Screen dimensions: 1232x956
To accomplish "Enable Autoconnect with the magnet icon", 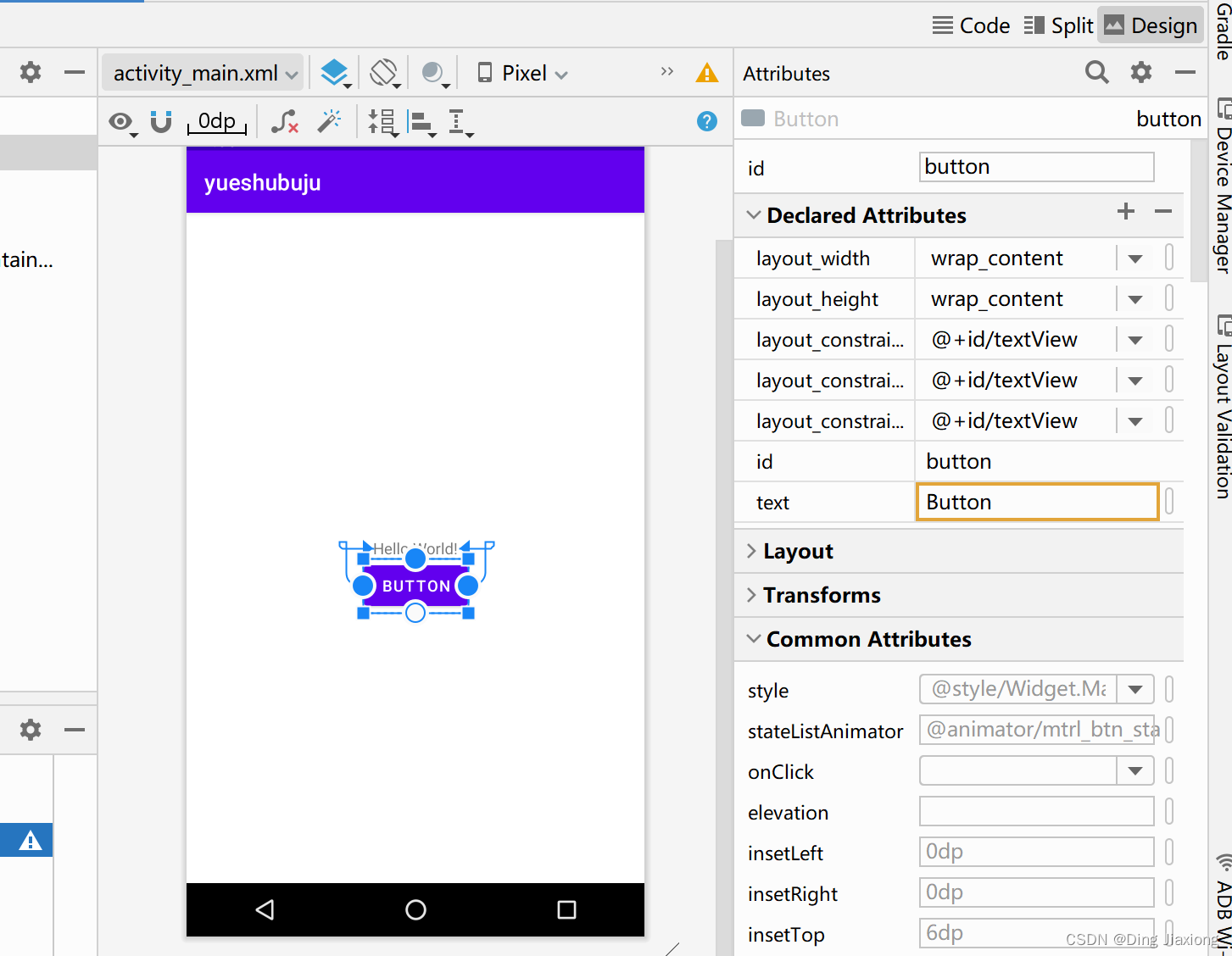I will point(160,121).
